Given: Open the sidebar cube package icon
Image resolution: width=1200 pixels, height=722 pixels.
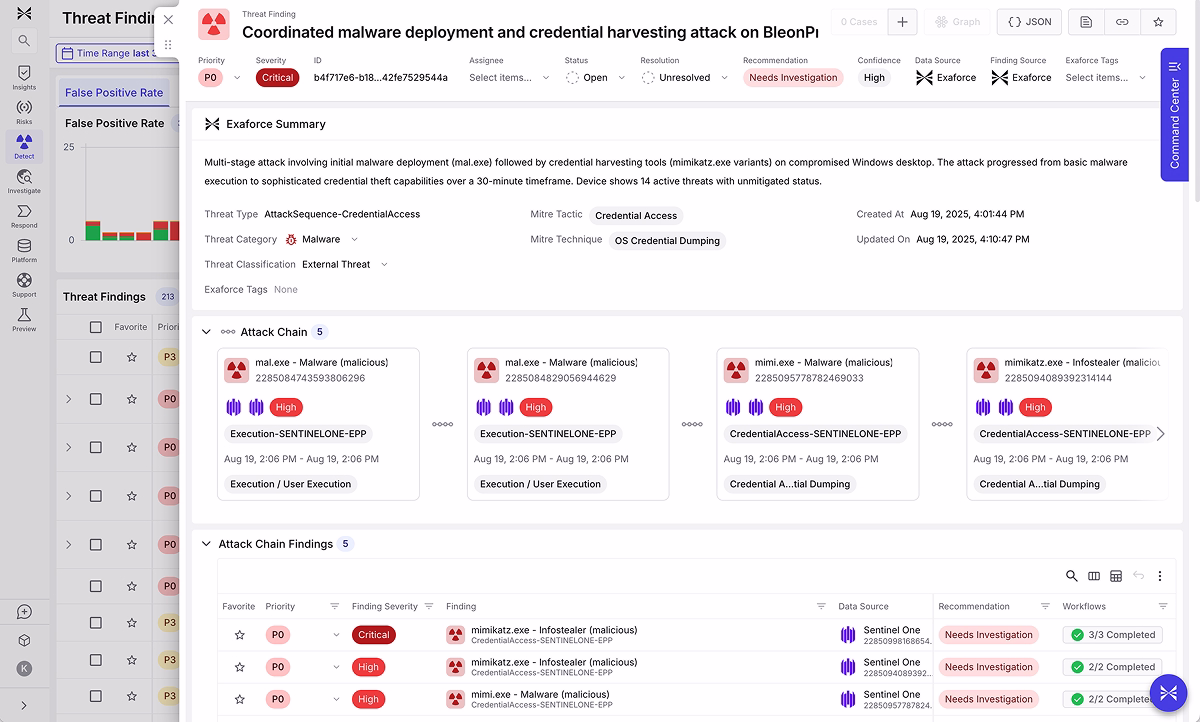Looking at the screenshot, I should [24, 641].
